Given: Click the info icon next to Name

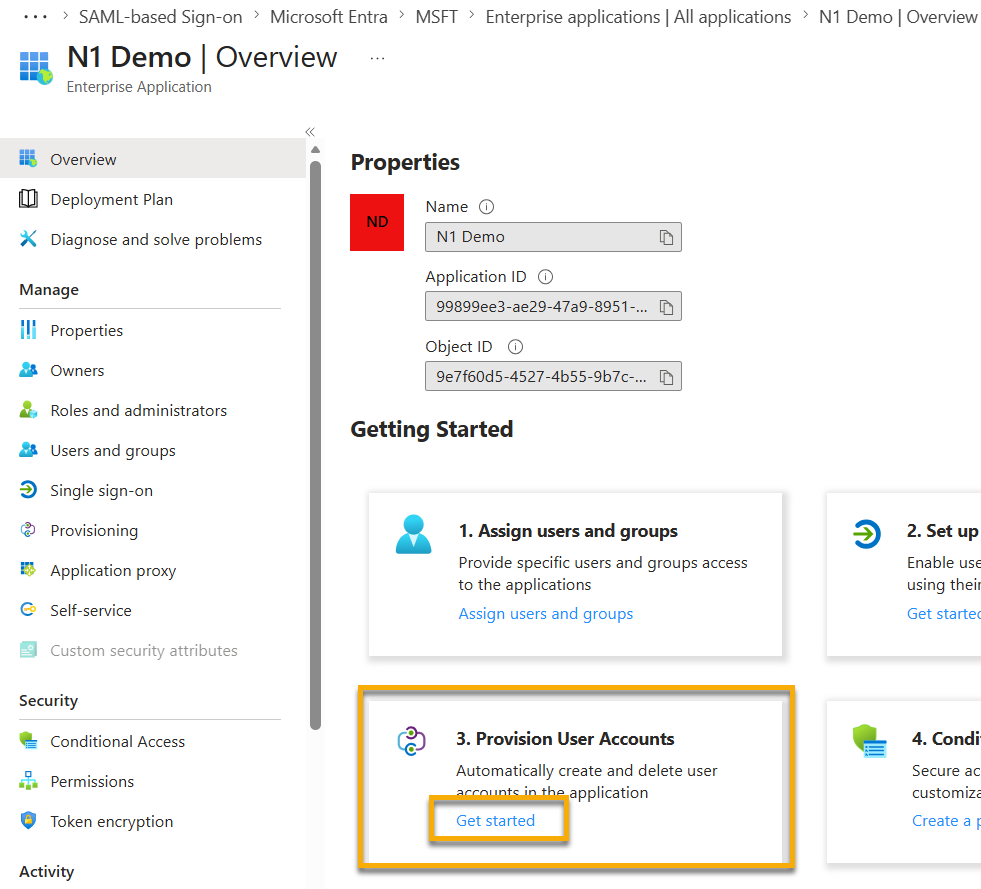Looking at the screenshot, I should click(x=486, y=206).
